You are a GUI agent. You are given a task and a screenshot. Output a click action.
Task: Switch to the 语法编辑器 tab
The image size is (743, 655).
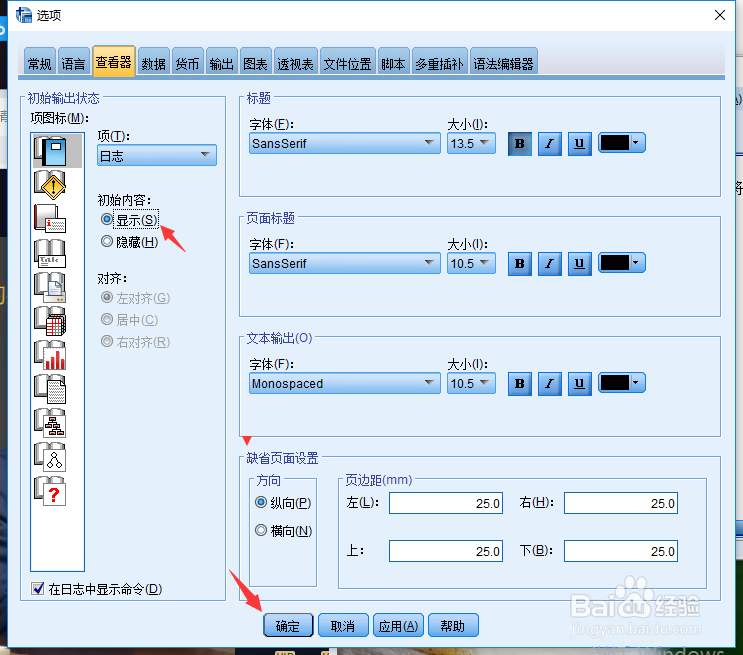click(x=503, y=63)
